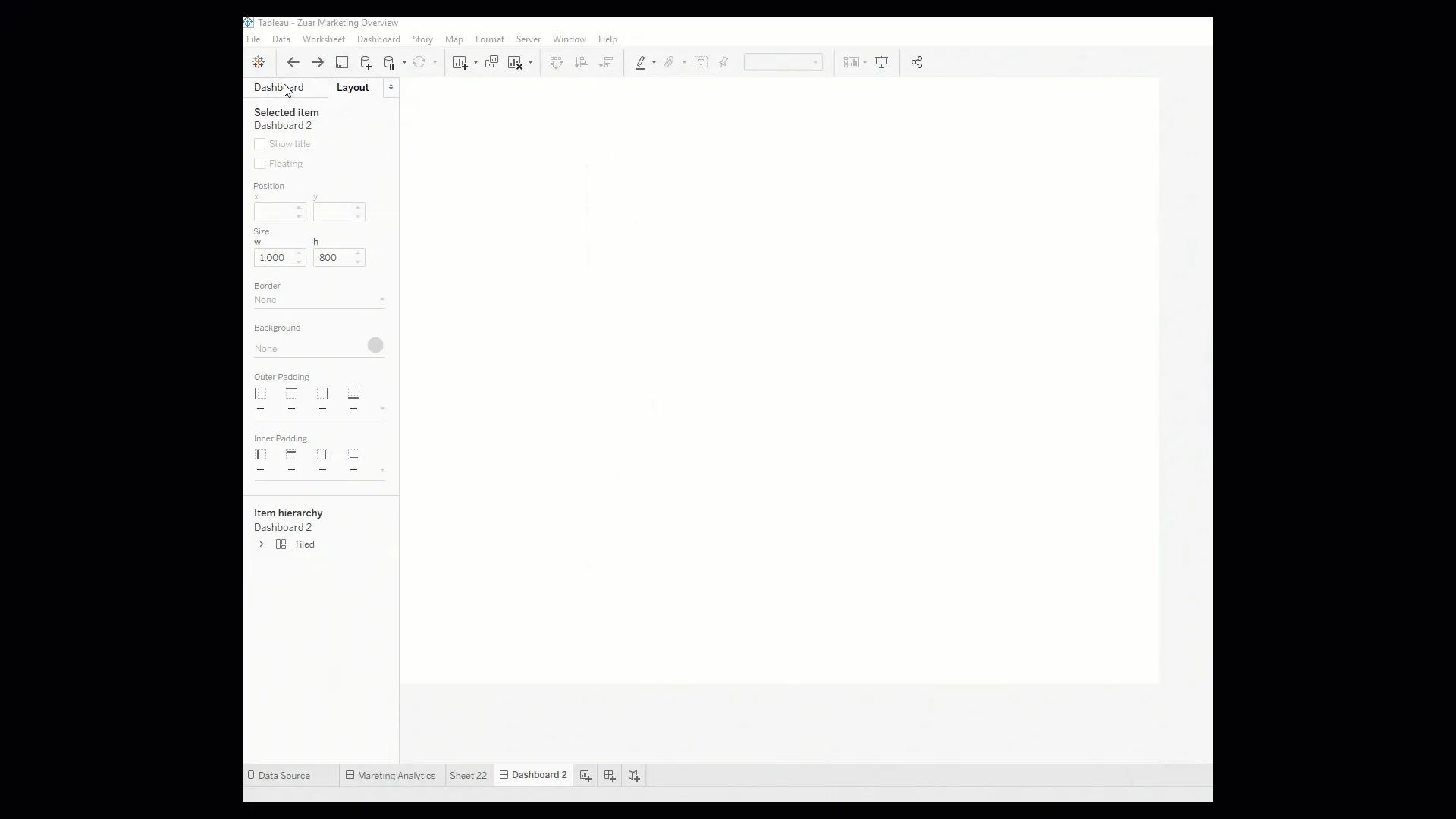
Task: Click the share workbook icon
Action: pos(917,62)
